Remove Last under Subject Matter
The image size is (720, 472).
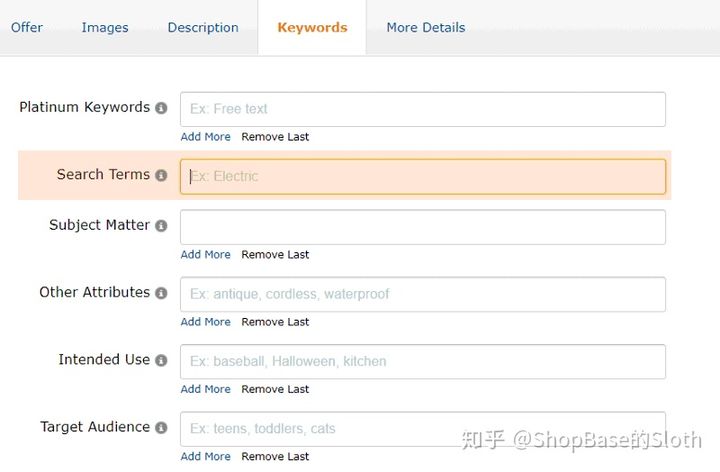[x=275, y=255]
